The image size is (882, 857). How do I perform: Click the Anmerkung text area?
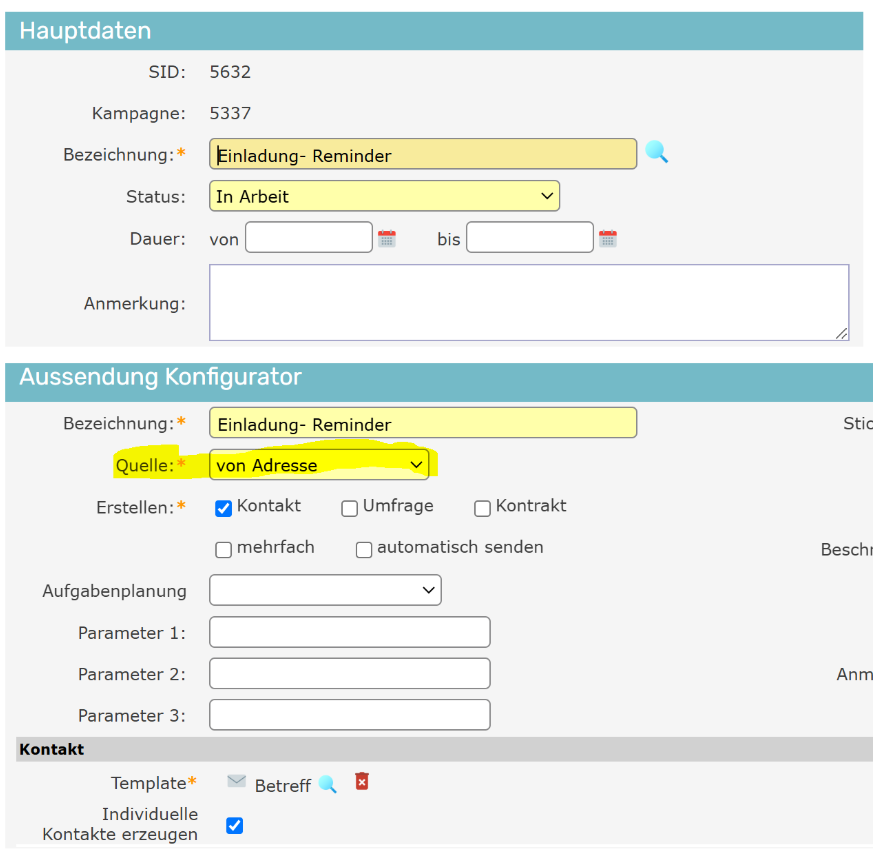tap(528, 302)
